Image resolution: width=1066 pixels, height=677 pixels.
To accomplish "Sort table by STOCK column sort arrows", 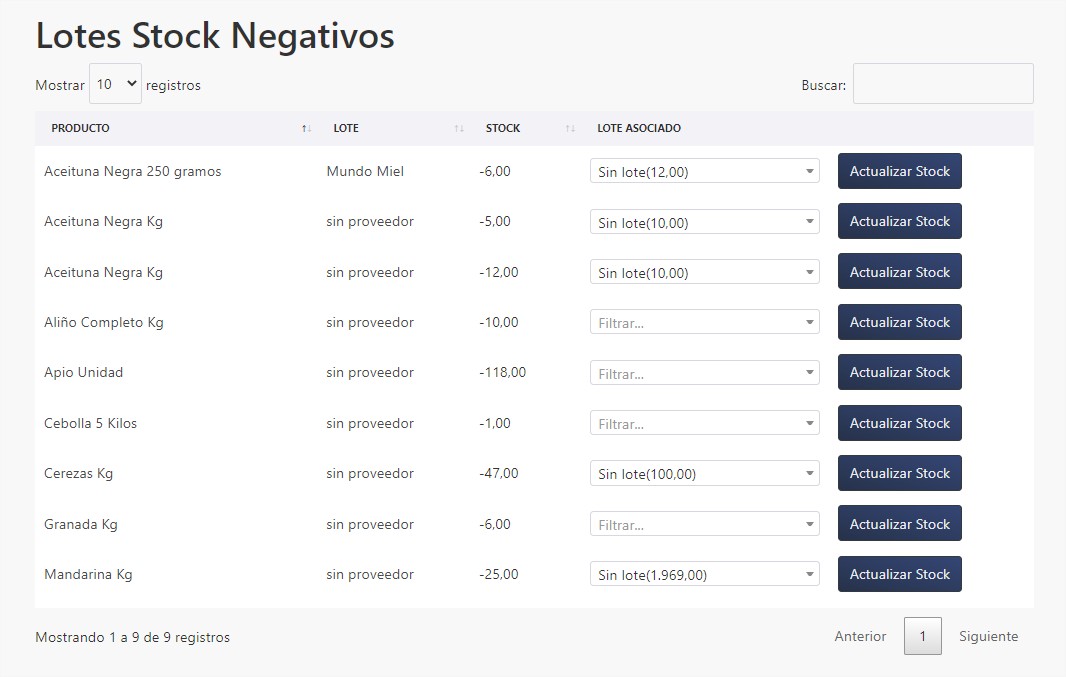I will (570, 128).
